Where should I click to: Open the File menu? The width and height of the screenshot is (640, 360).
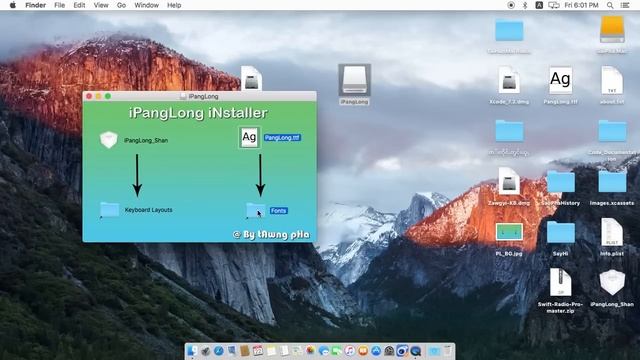(60, 5)
